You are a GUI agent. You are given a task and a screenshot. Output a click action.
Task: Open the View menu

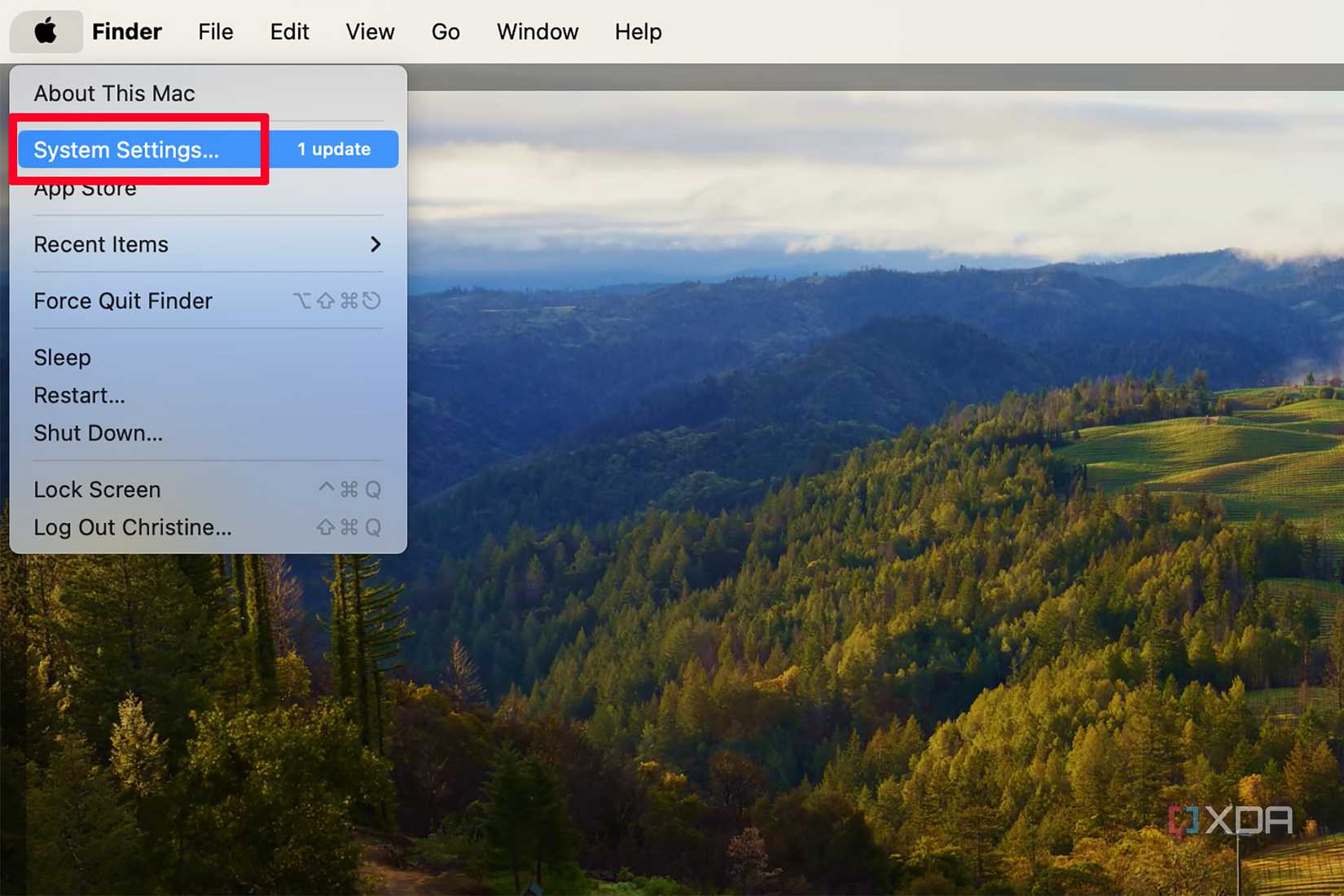coord(370,32)
